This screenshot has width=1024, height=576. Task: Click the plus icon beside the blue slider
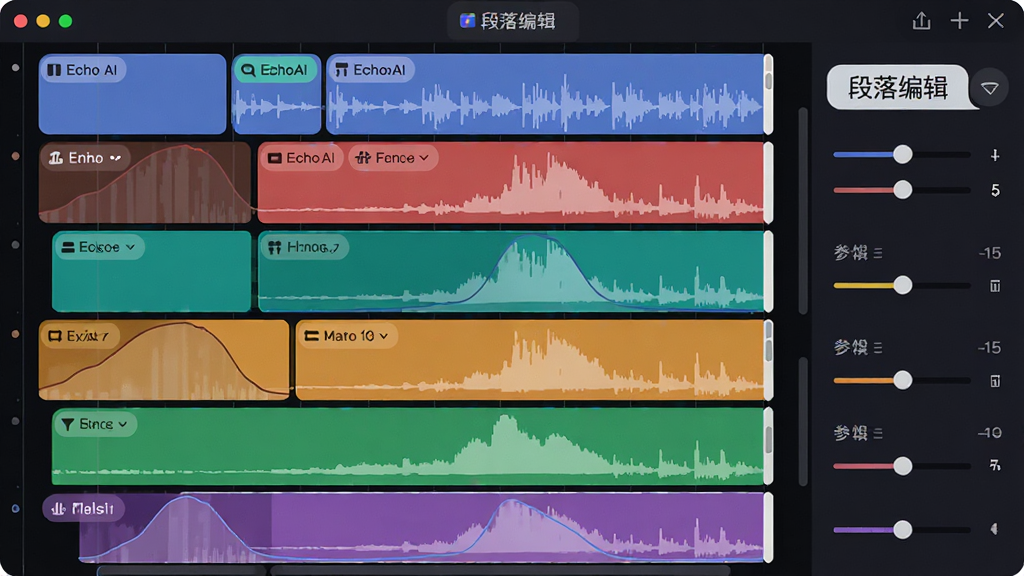(995, 155)
